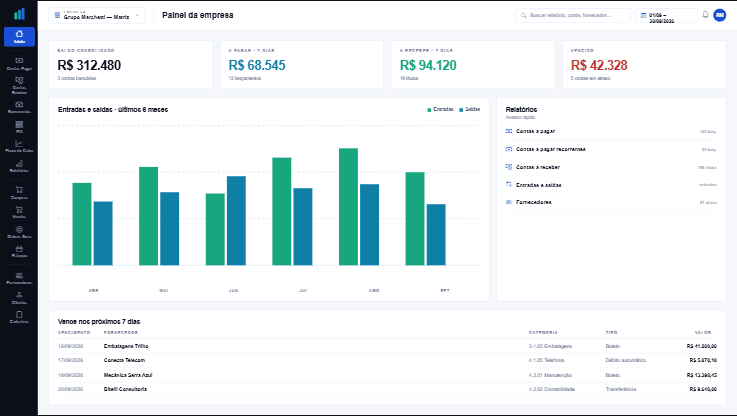Open the Vendas cart icon

(x=19, y=212)
